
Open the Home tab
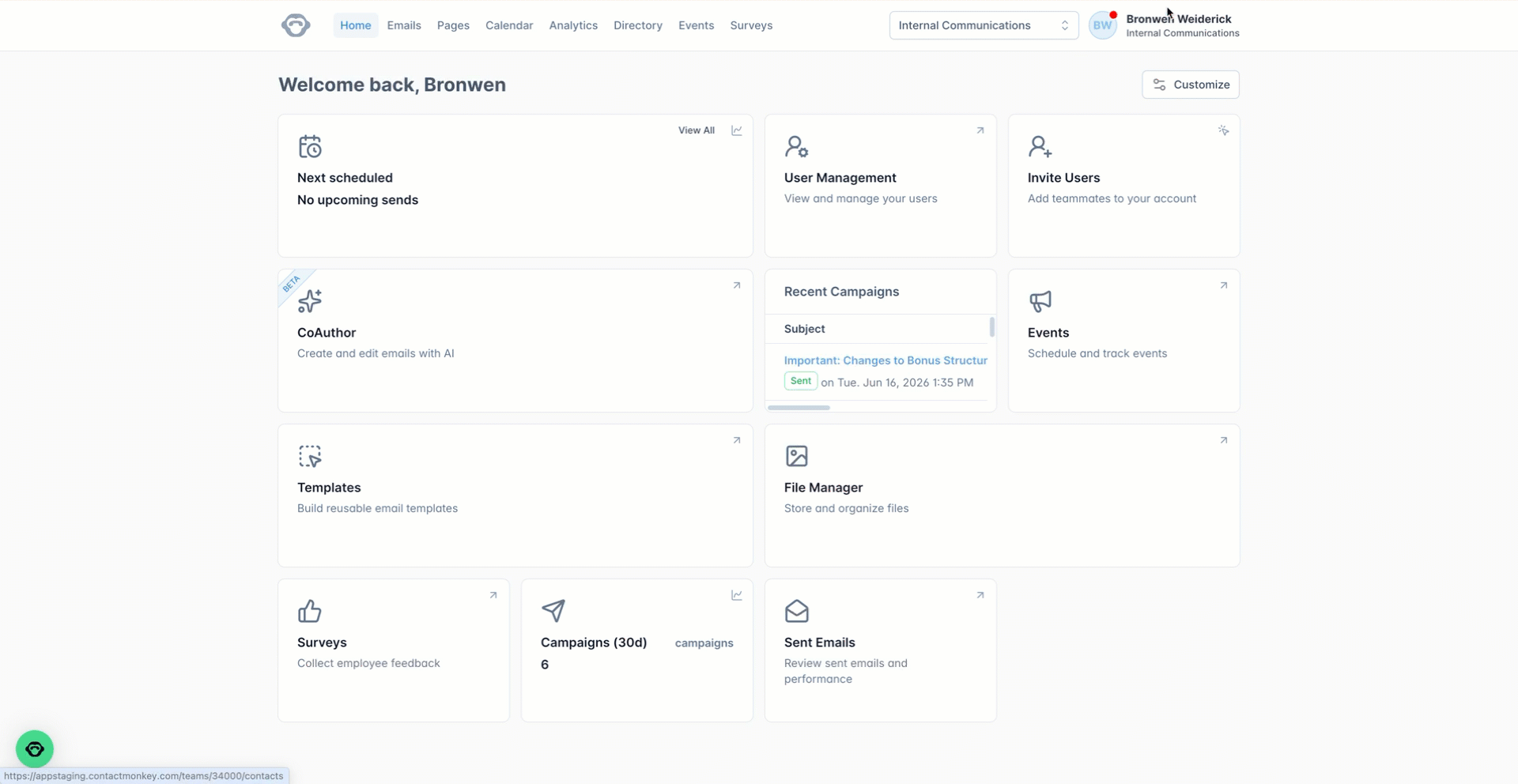(x=355, y=25)
